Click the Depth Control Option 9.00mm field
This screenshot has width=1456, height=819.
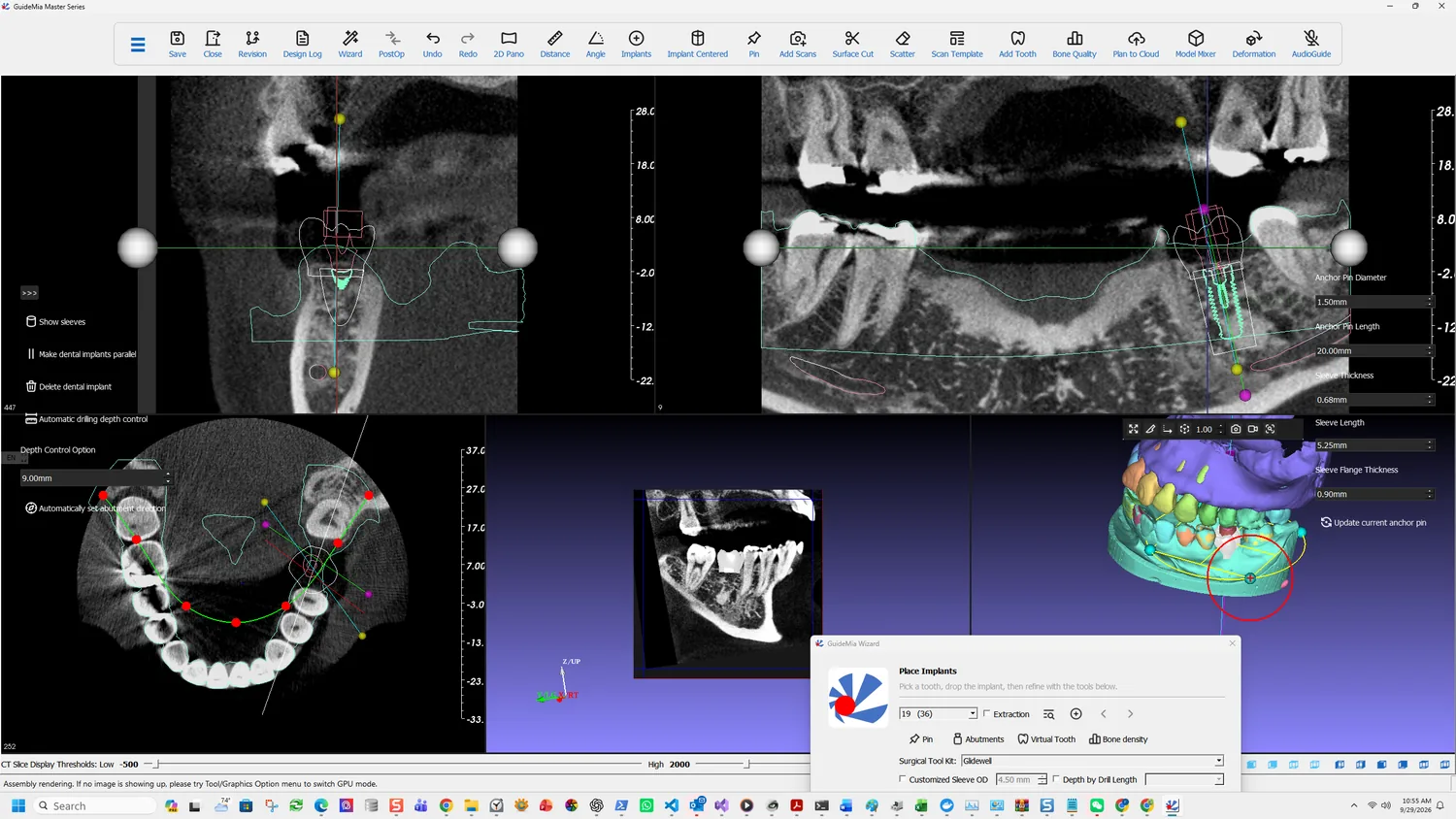click(95, 478)
